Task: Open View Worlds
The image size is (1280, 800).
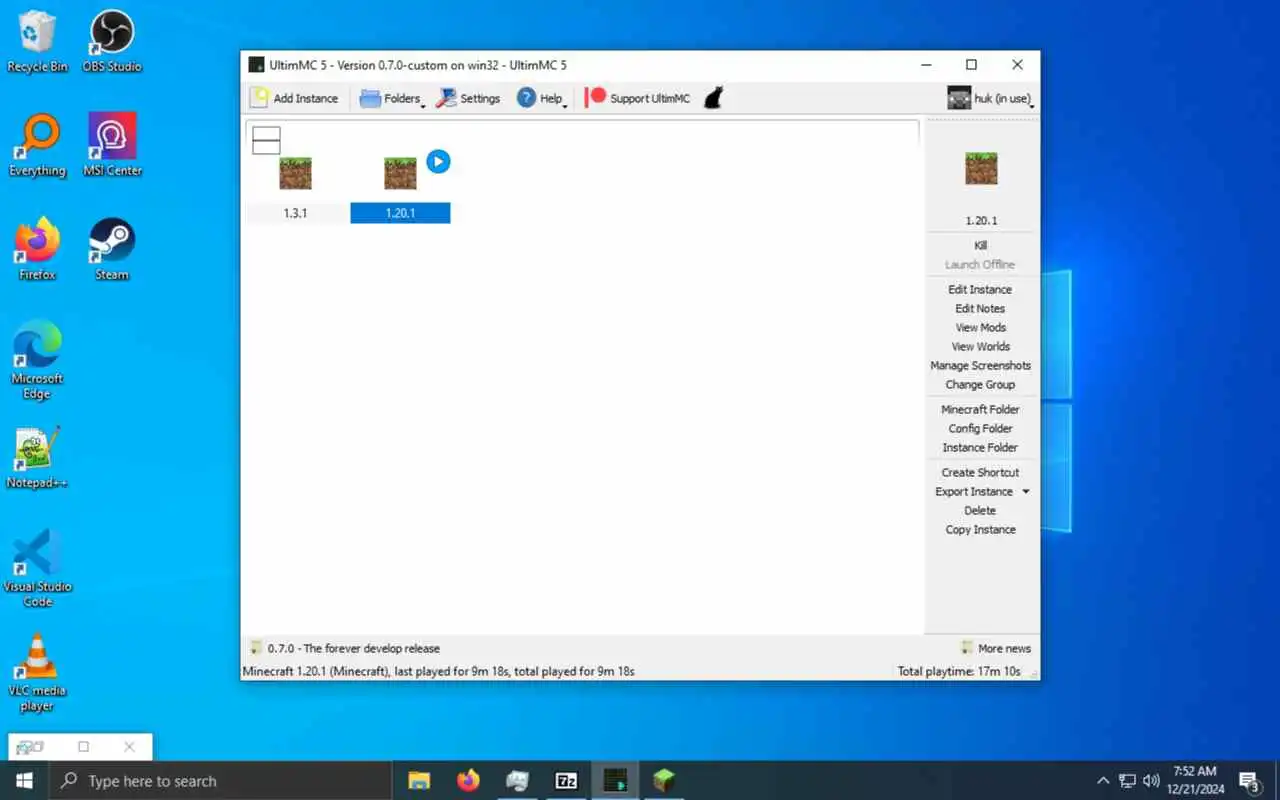Action: coord(981,346)
